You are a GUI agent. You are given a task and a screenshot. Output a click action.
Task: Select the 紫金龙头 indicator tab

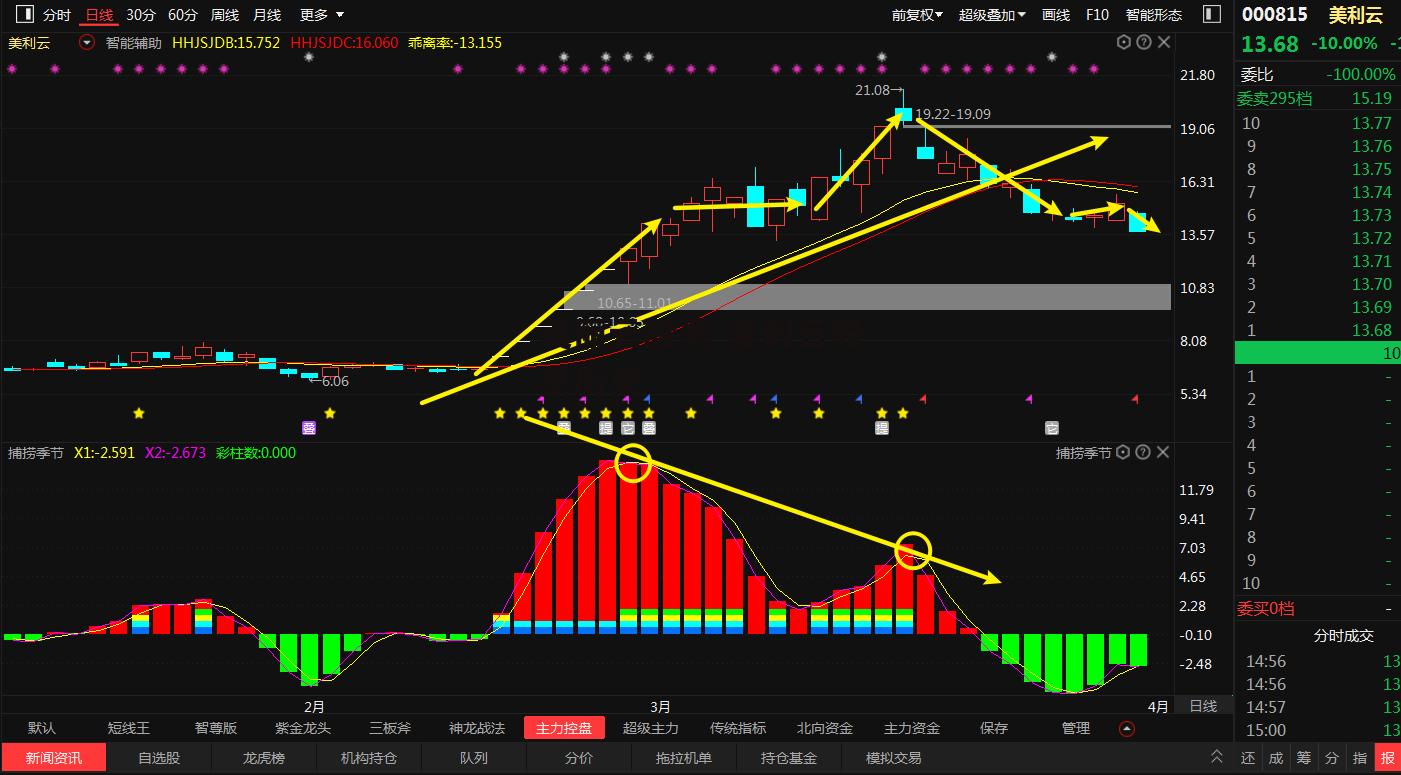pyautogui.click(x=303, y=728)
